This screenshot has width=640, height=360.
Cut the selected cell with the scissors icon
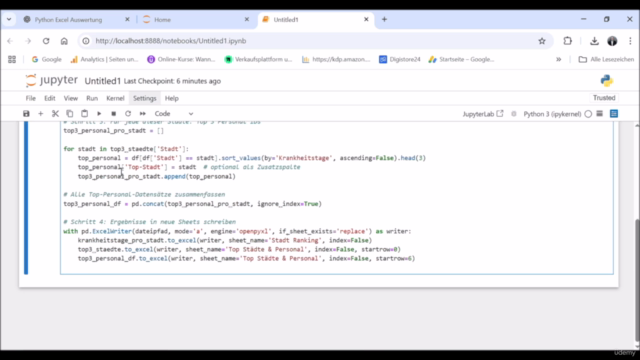click(x=55, y=114)
